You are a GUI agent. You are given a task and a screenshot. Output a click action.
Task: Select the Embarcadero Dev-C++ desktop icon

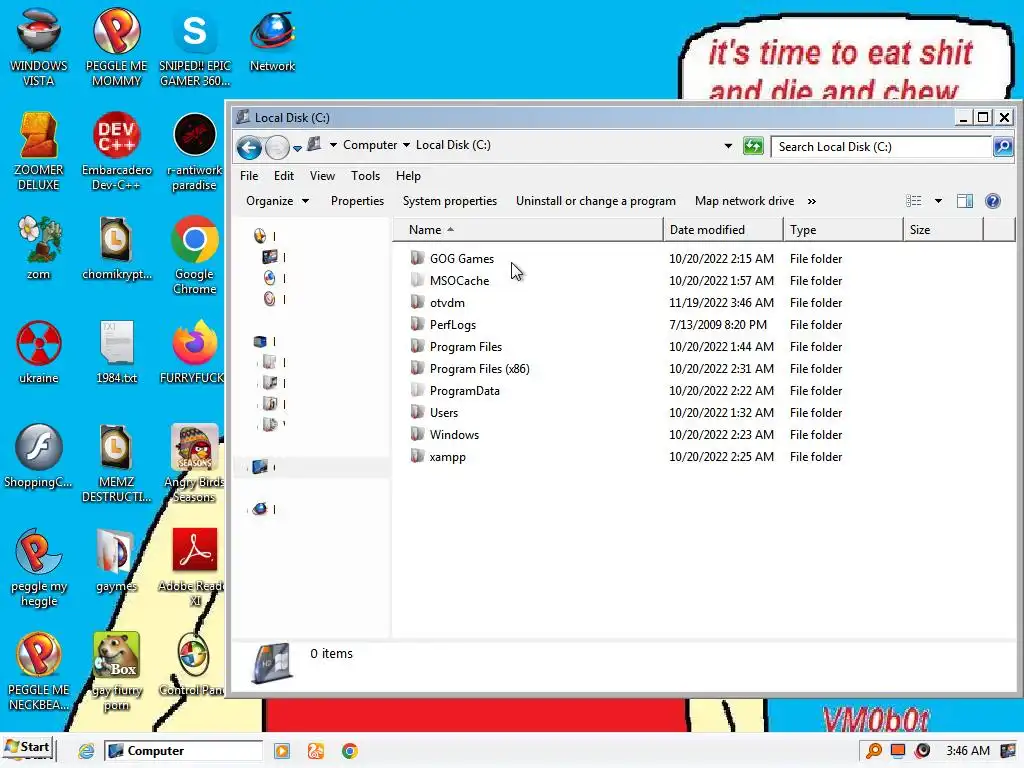click(x=116, y=152)
